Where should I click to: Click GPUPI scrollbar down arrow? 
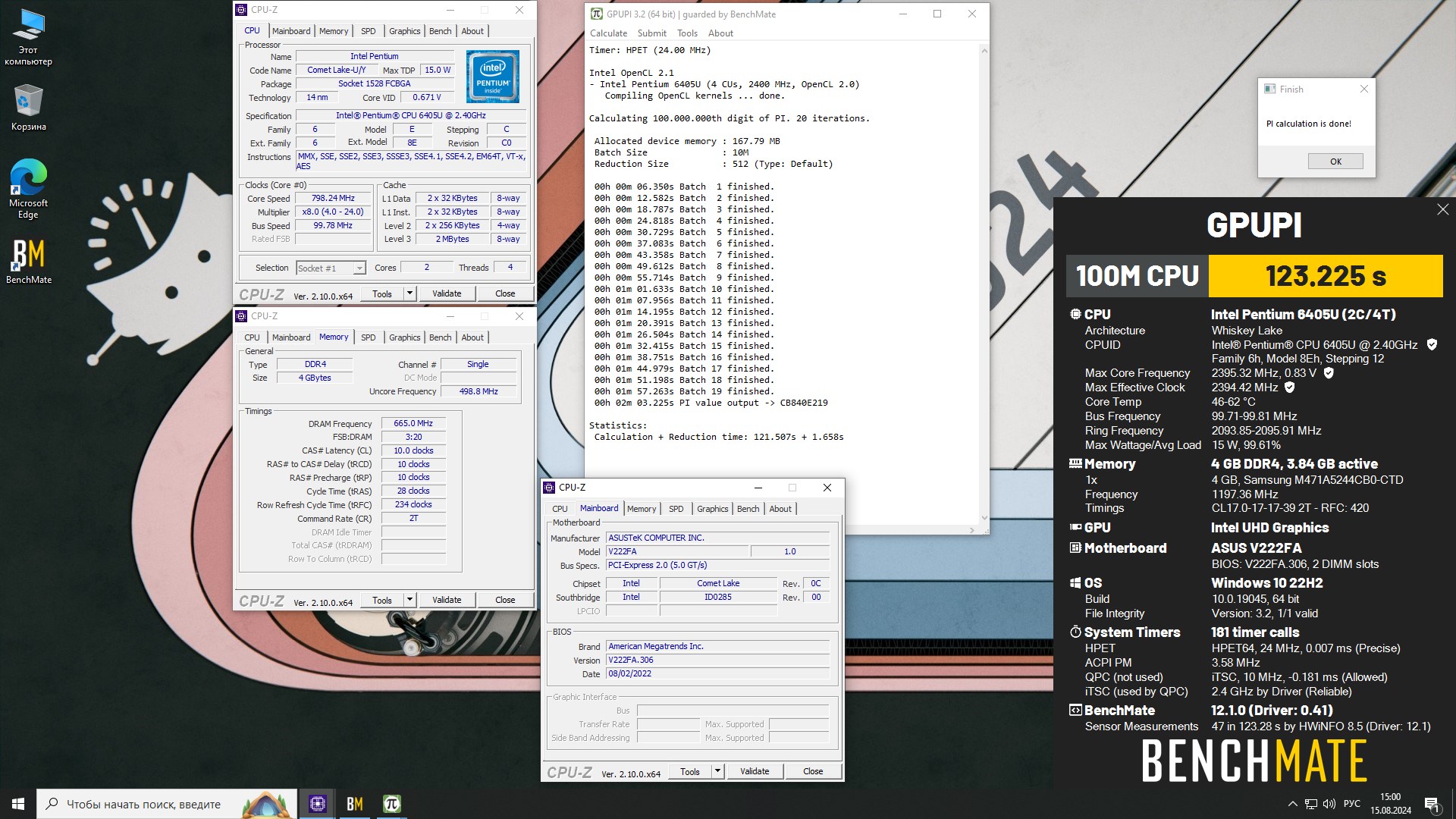point(984,519)
